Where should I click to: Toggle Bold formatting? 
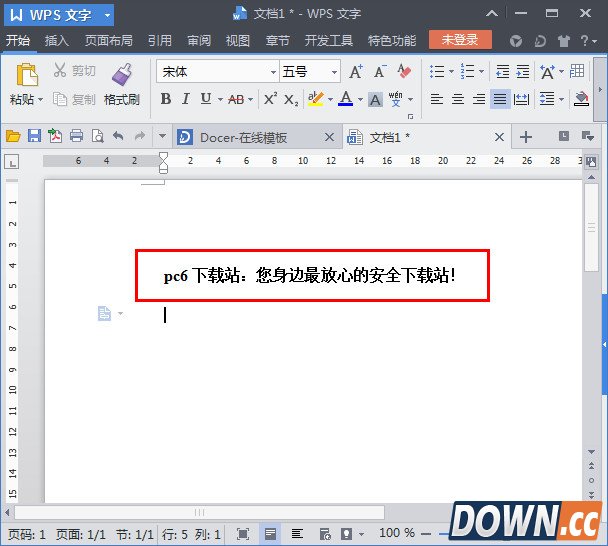[x=166, y=99]
